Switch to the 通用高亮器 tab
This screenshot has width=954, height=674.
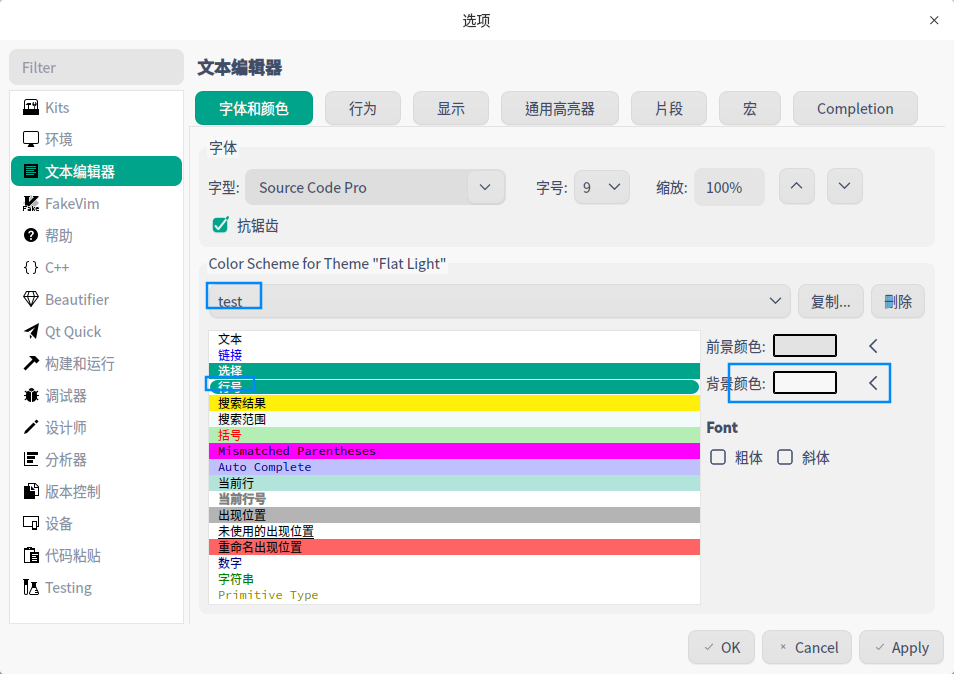tap(559, 108)
